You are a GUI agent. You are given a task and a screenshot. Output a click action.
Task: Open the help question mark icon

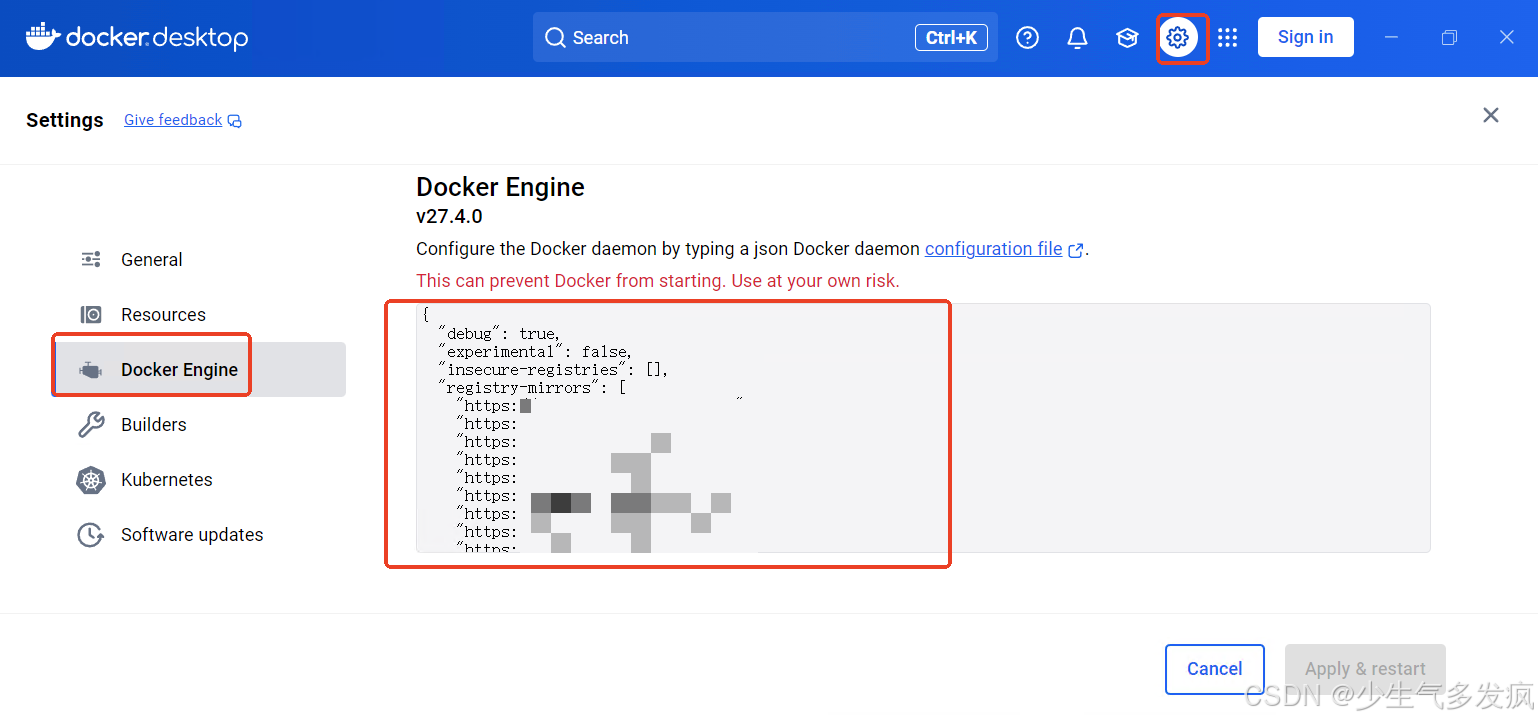pos(1027,38)
